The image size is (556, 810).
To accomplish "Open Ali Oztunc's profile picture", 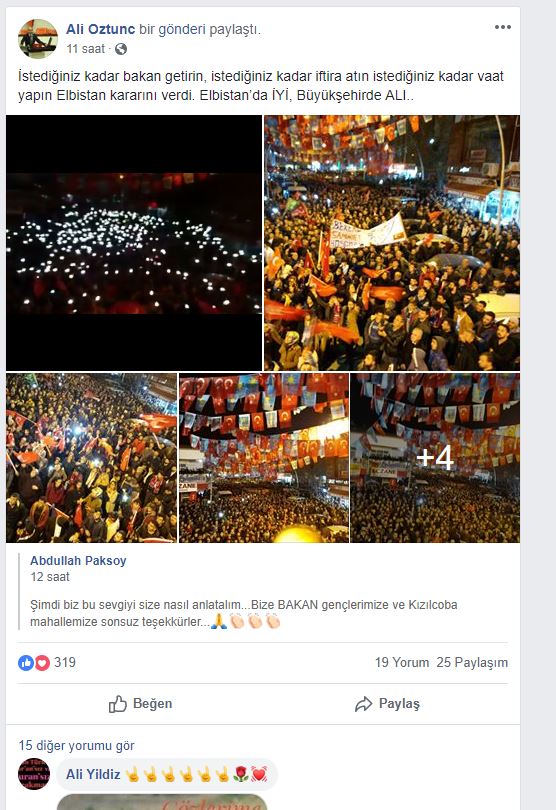I will tap(38, 39).
